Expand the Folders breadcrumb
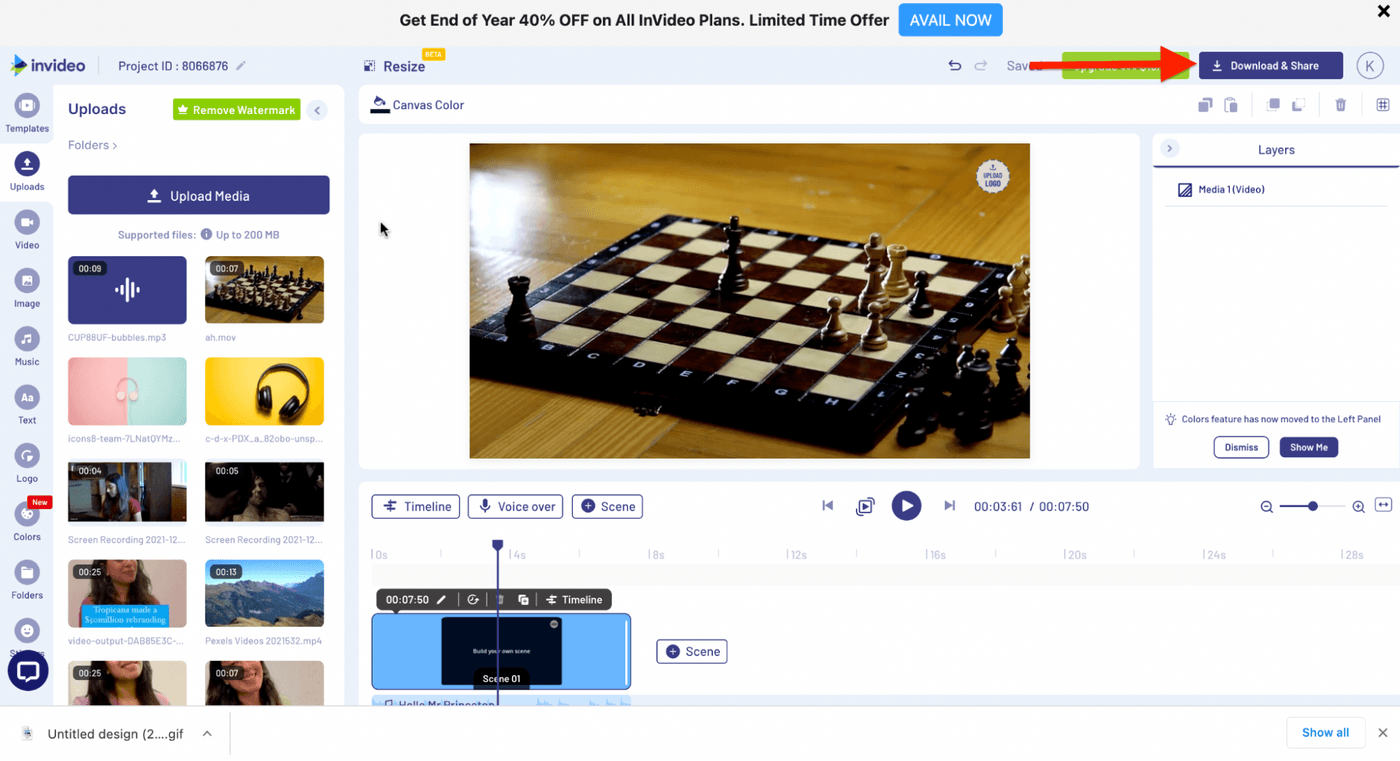 coord(92,145)
